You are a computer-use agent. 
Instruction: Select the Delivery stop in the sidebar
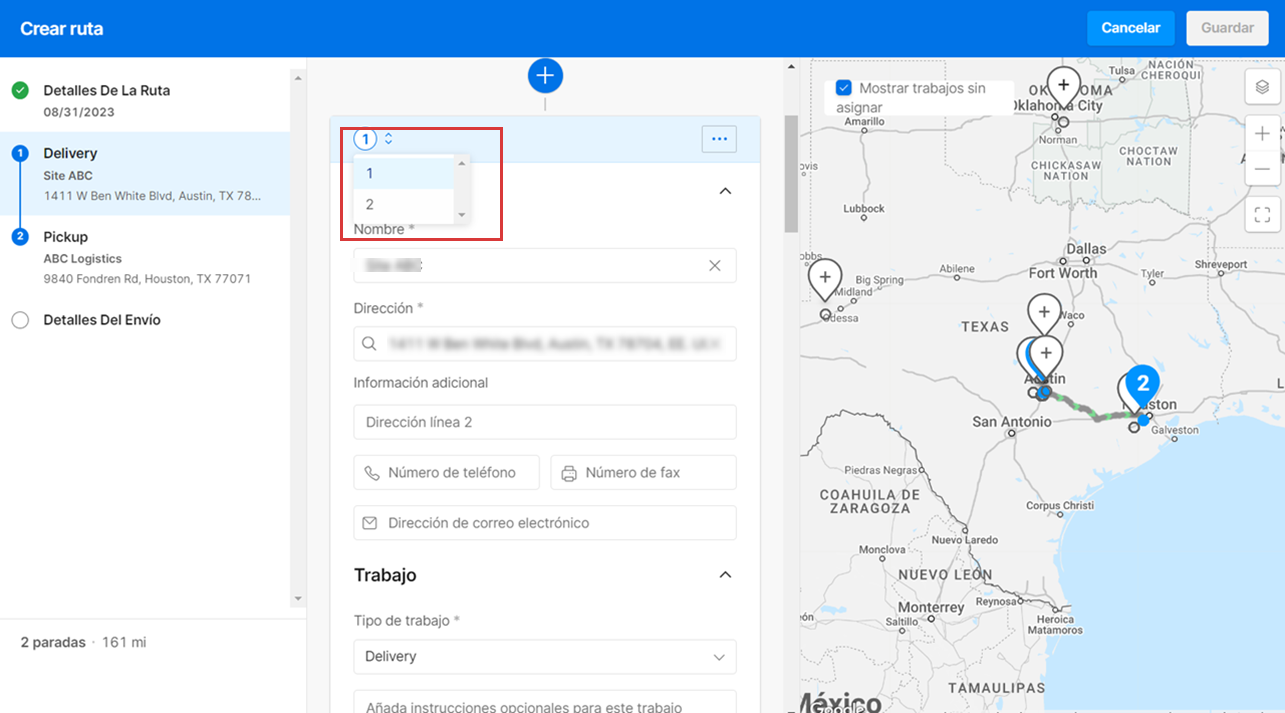point(145,174)
